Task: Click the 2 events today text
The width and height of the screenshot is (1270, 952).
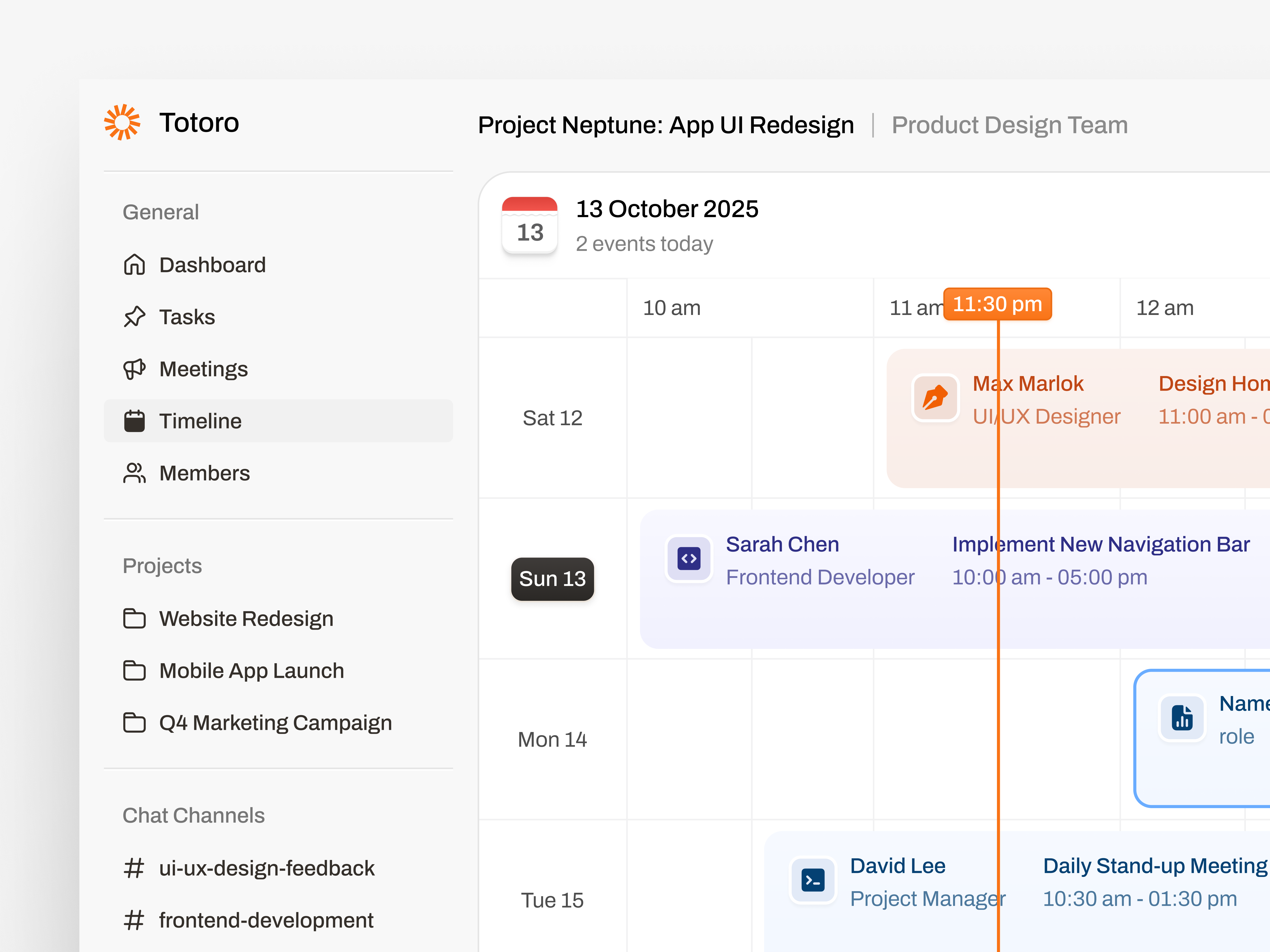Action: [644, 244]
